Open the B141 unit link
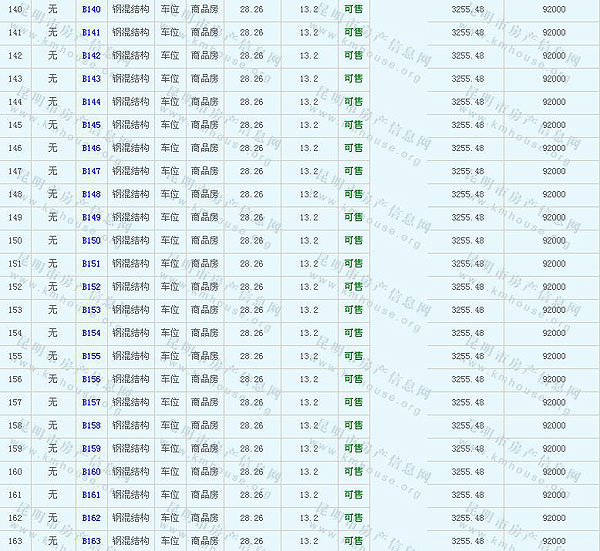 pyautogui.click(x=91, y=32)
